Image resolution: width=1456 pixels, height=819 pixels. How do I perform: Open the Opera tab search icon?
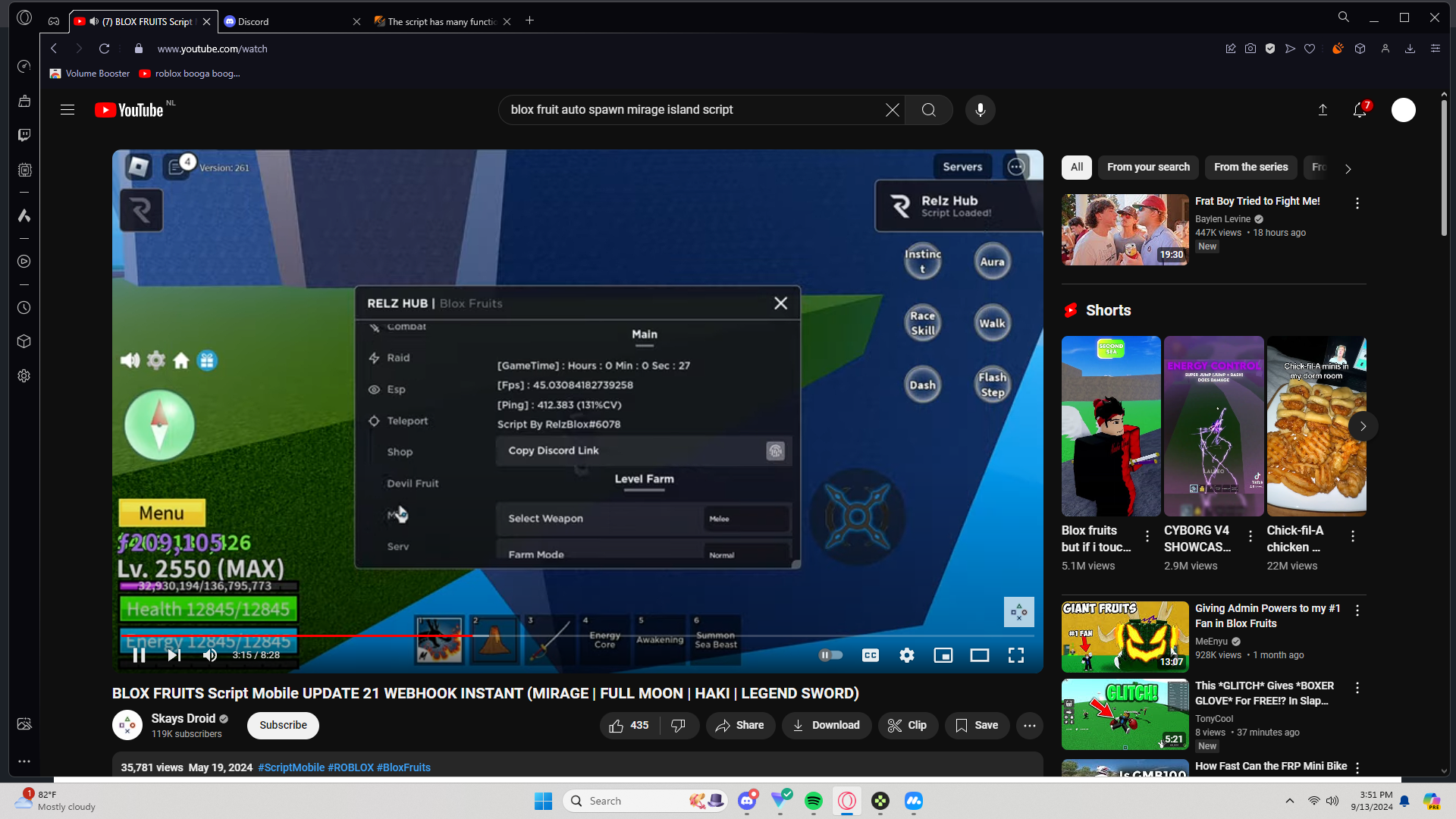tap(1344, 17)
